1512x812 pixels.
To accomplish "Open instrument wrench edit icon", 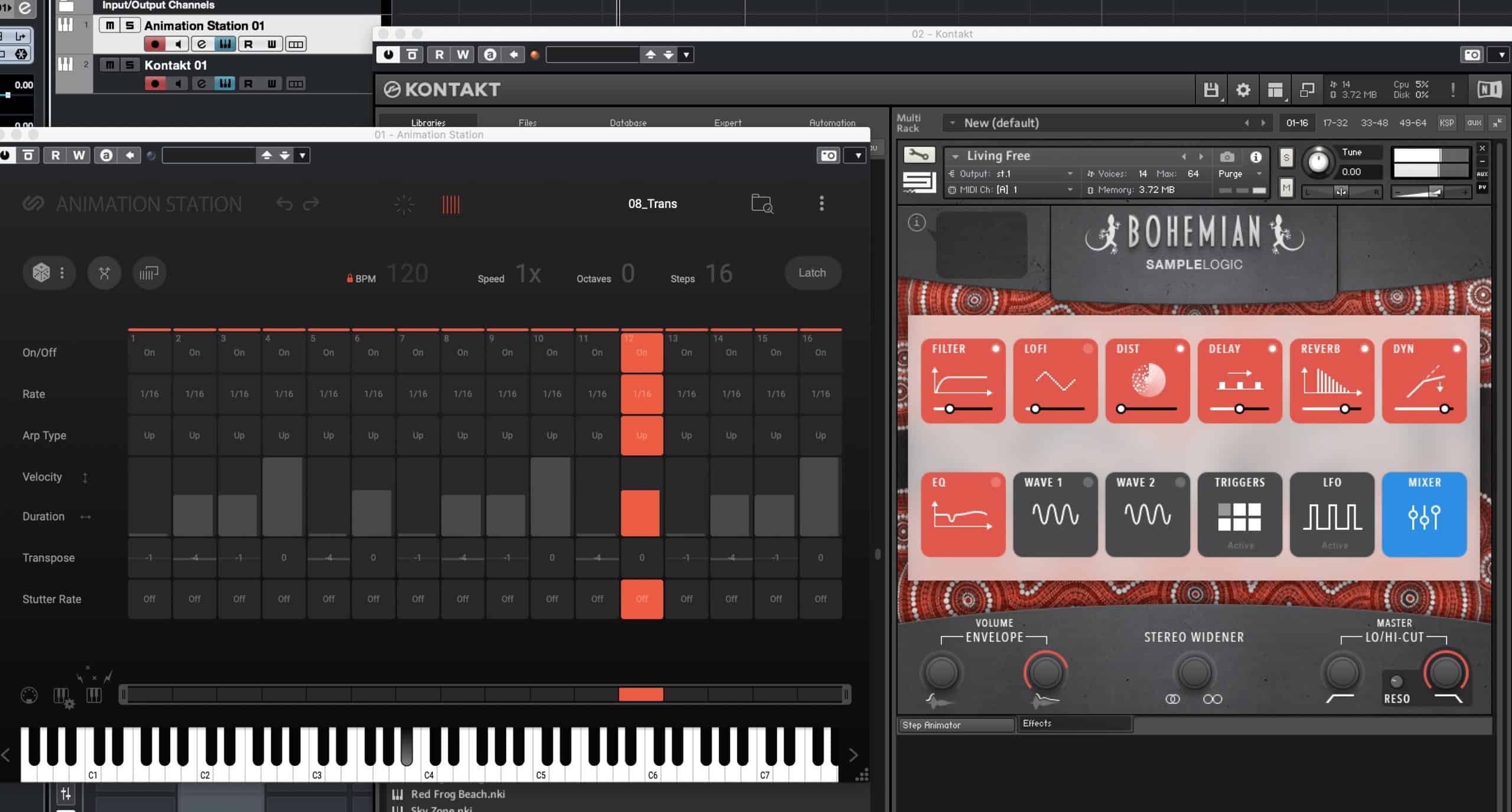I will click(x=919, y=155).
